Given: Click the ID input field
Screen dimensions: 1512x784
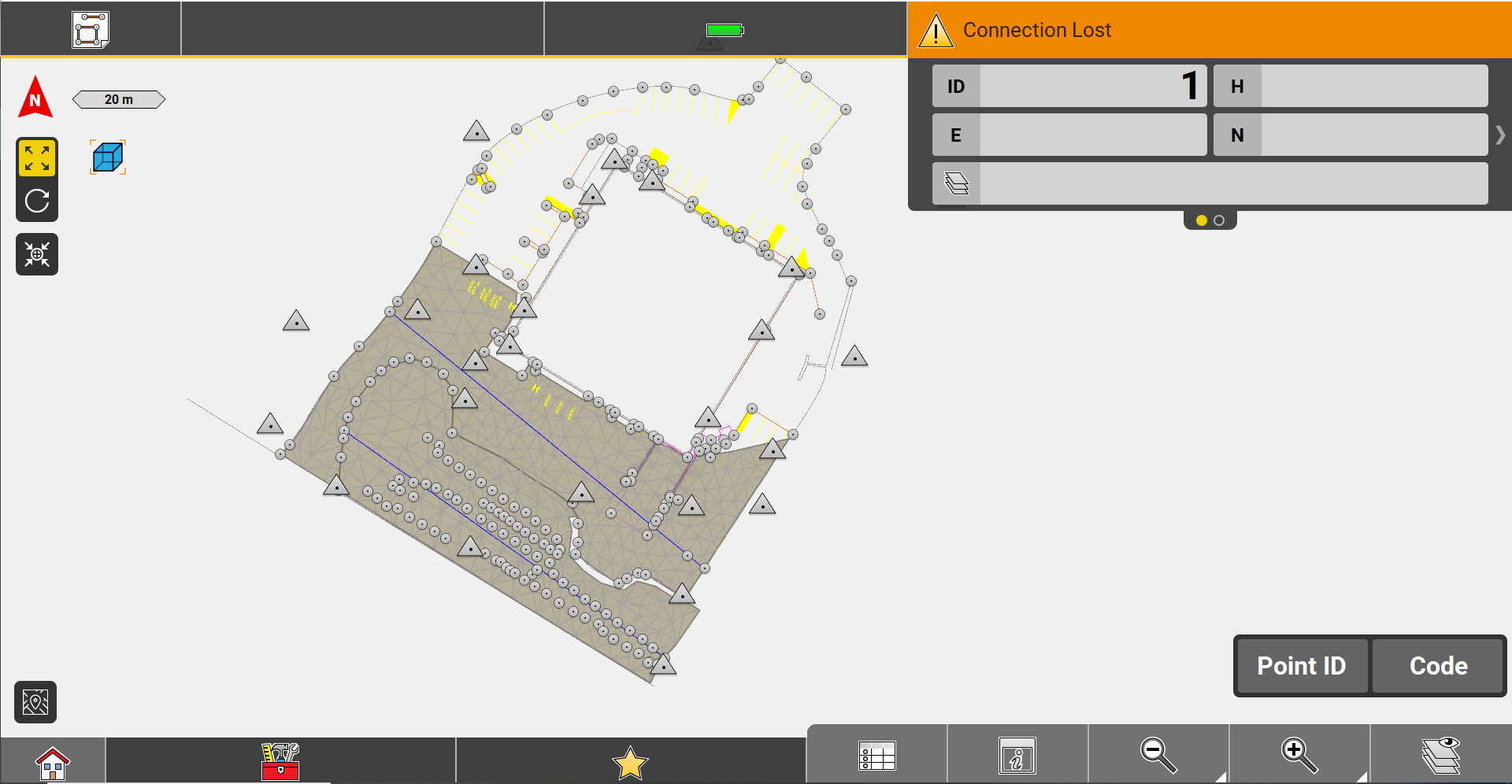Looking at the screenshot, I should pyautogui.click(x=1091, y=87).
